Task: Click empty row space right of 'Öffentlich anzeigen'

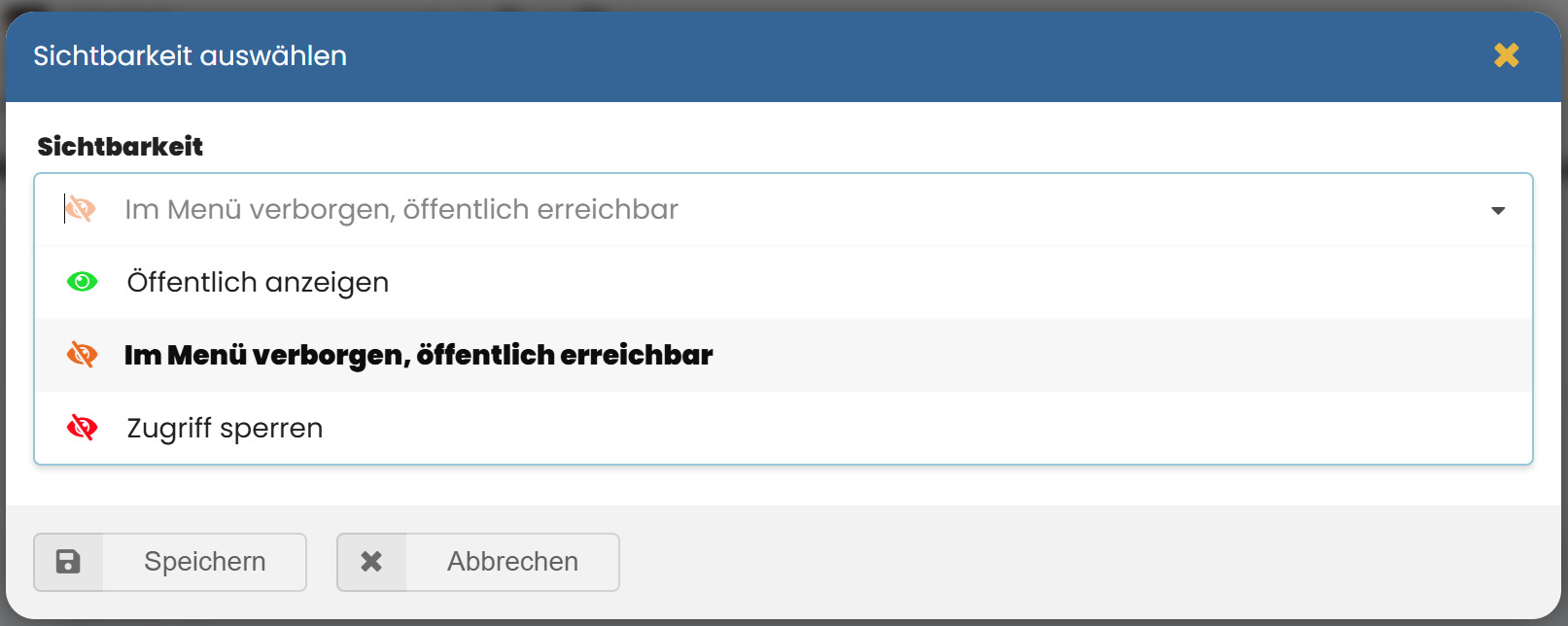Action: 923,282
